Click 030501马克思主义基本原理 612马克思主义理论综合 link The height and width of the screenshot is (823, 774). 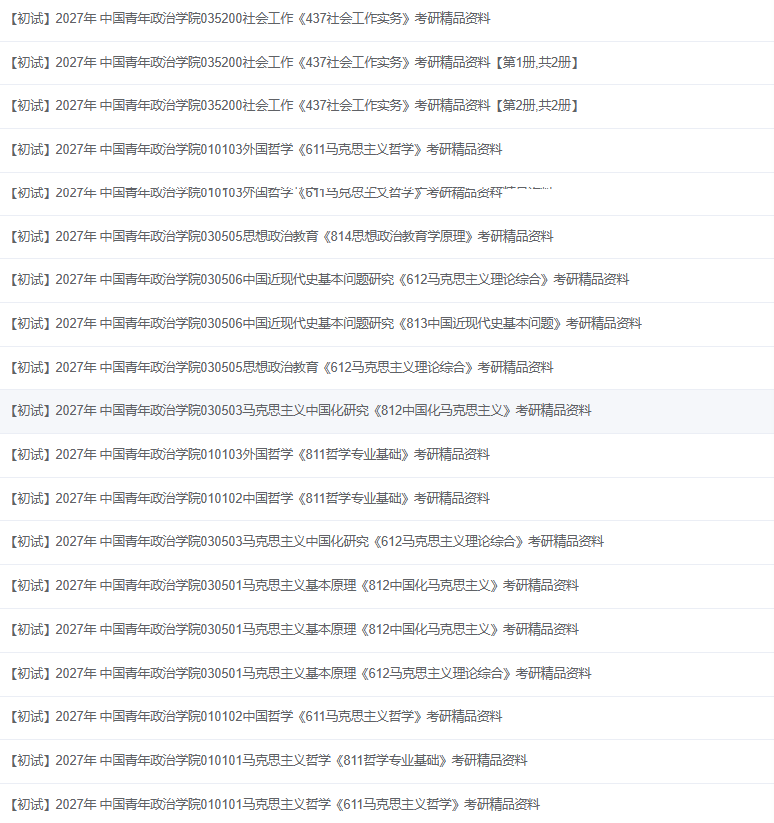[x=300, y=673]
